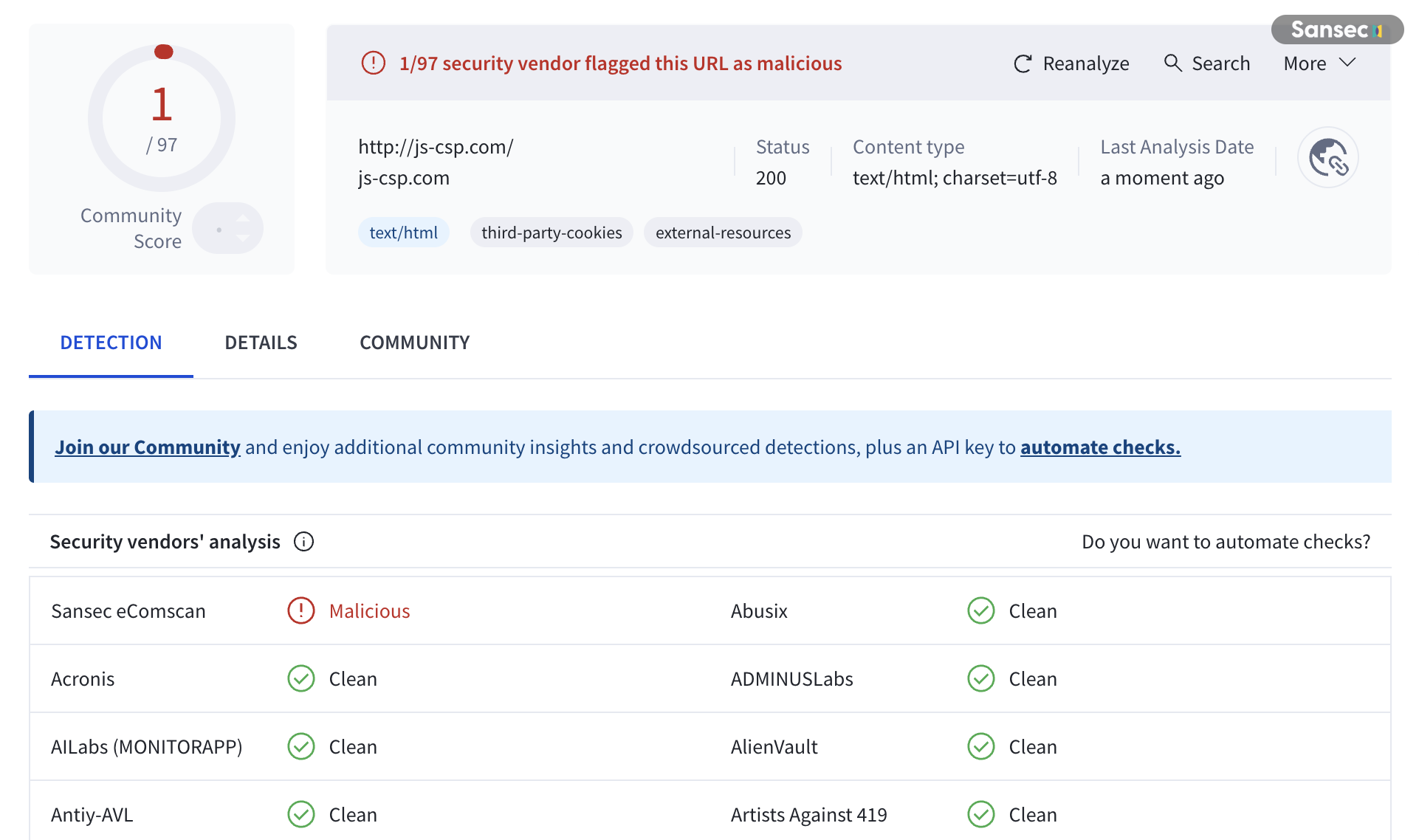Select the DETECTION tab
The width and height of the screenshot is (1419, 840).
111,342
